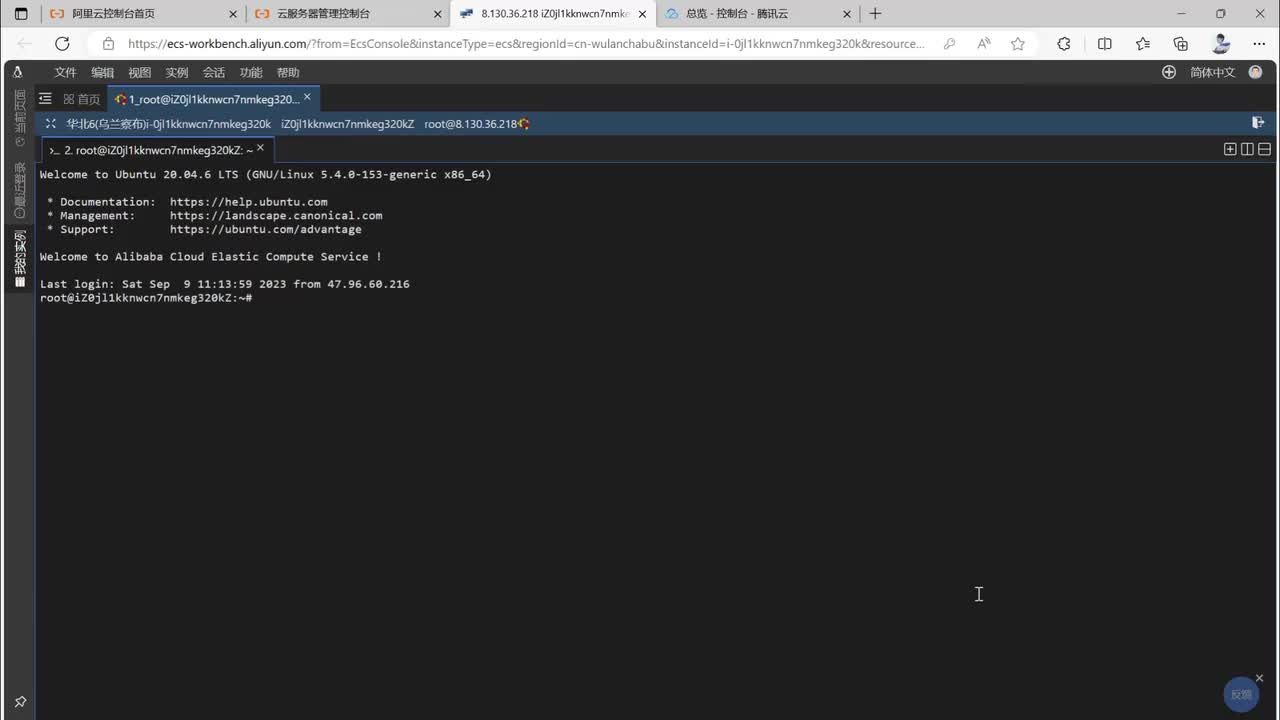Open the 最近登录 sidebar panel
Image resolution: width=1280 pixels, height=720 pixels.
click(x=19, y=190)
